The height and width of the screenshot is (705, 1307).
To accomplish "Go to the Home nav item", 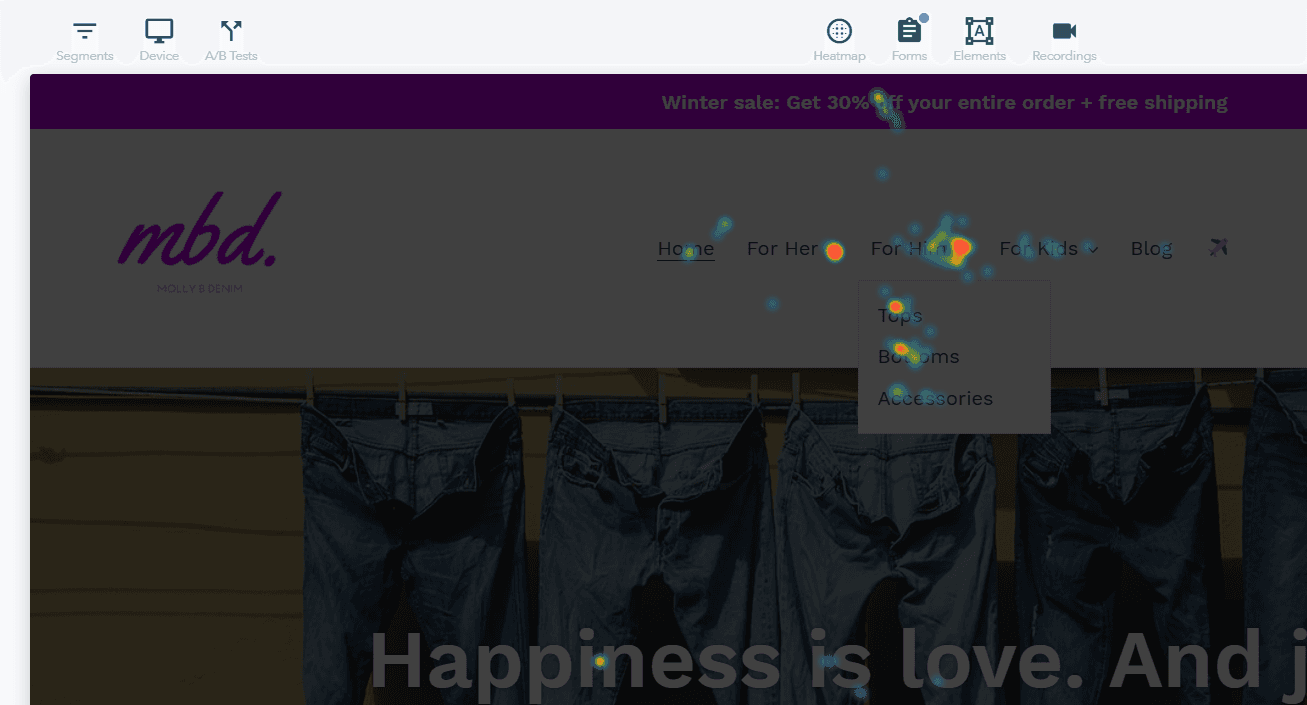I will pyautogui.click(x=686, y=249).
